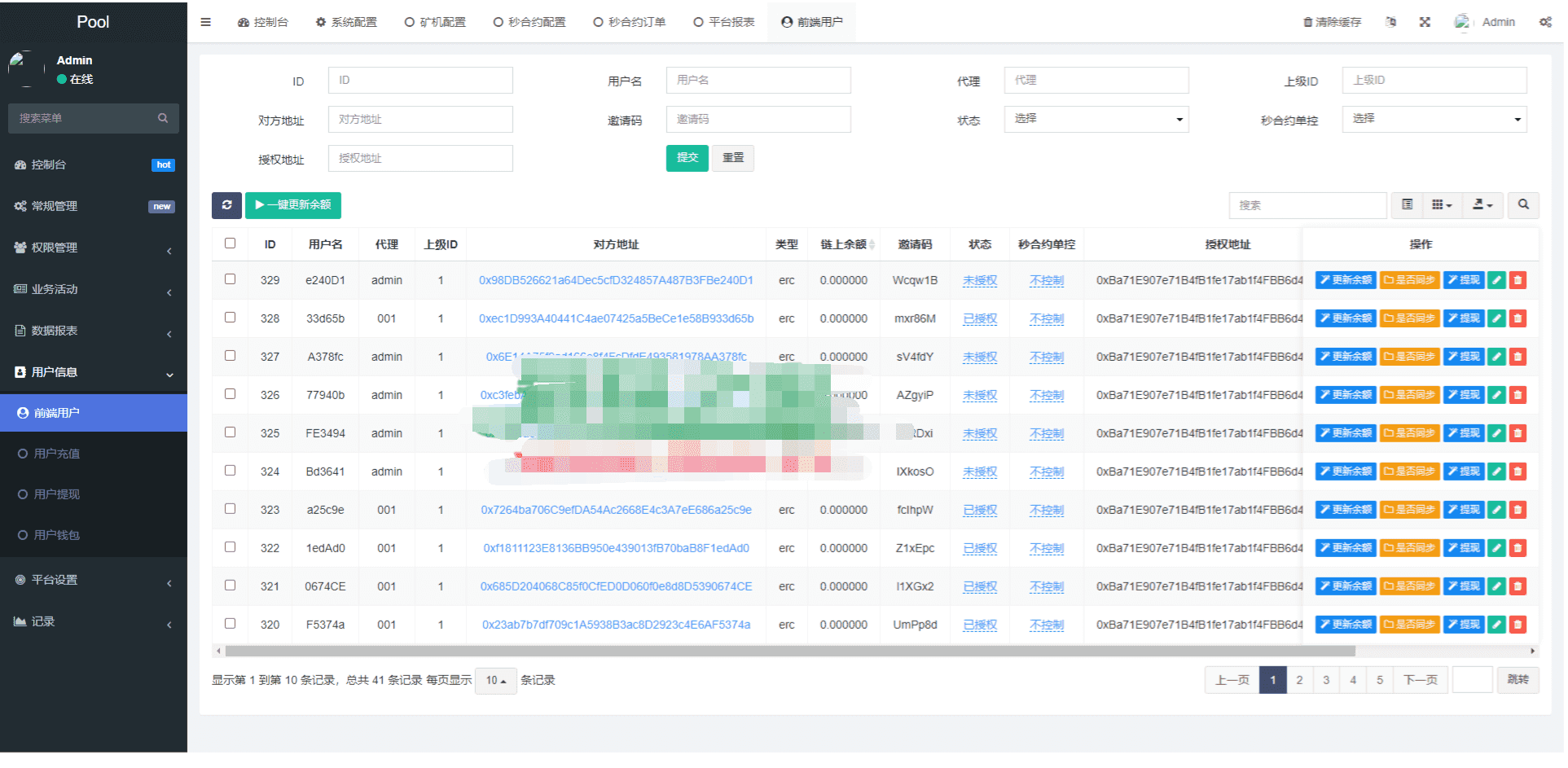Screen dimensions: 1568x768
Task: Click the table view toggle icon
Action: 1407,205
